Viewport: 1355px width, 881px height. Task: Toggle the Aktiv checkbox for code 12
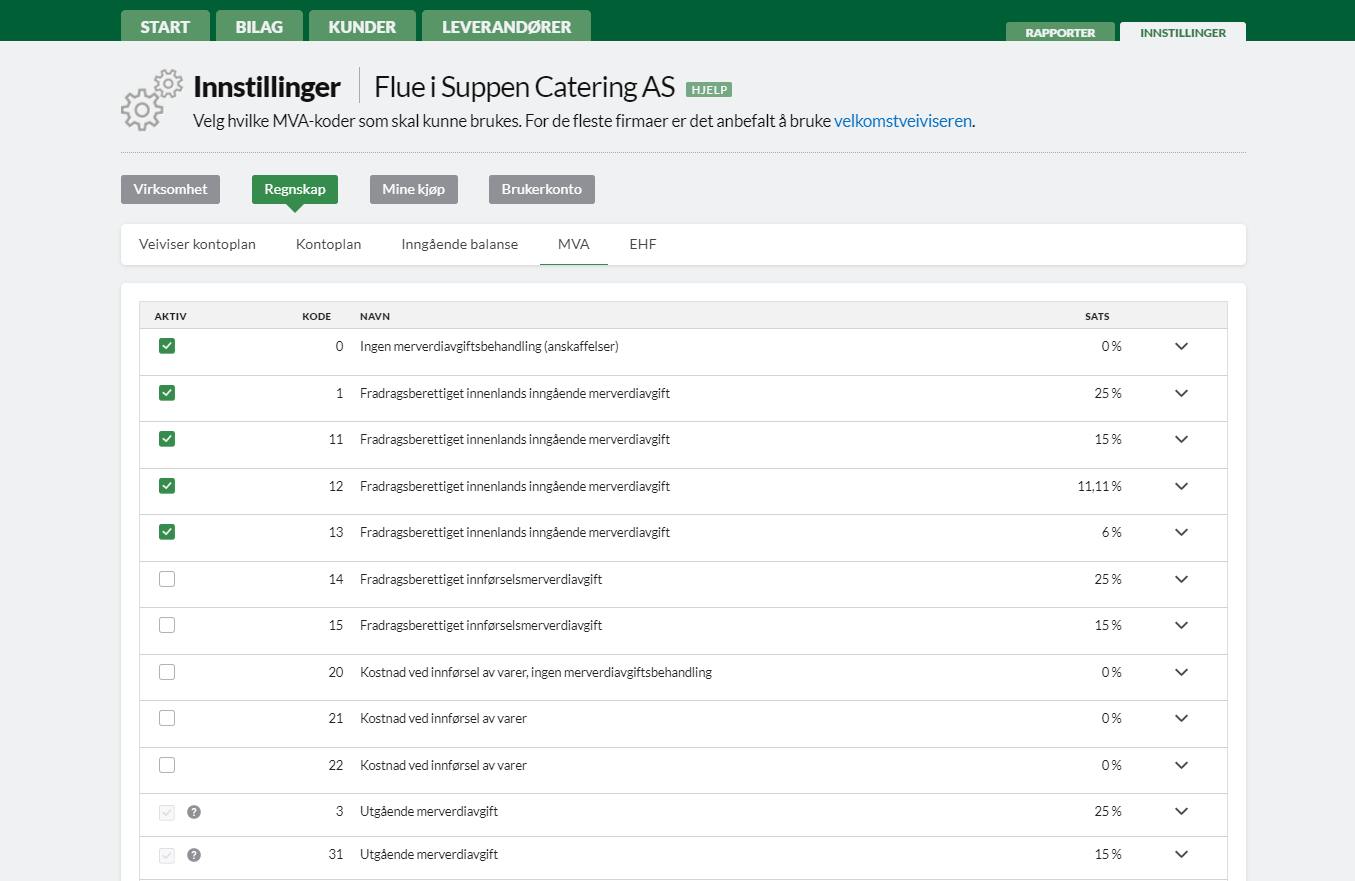167,486
